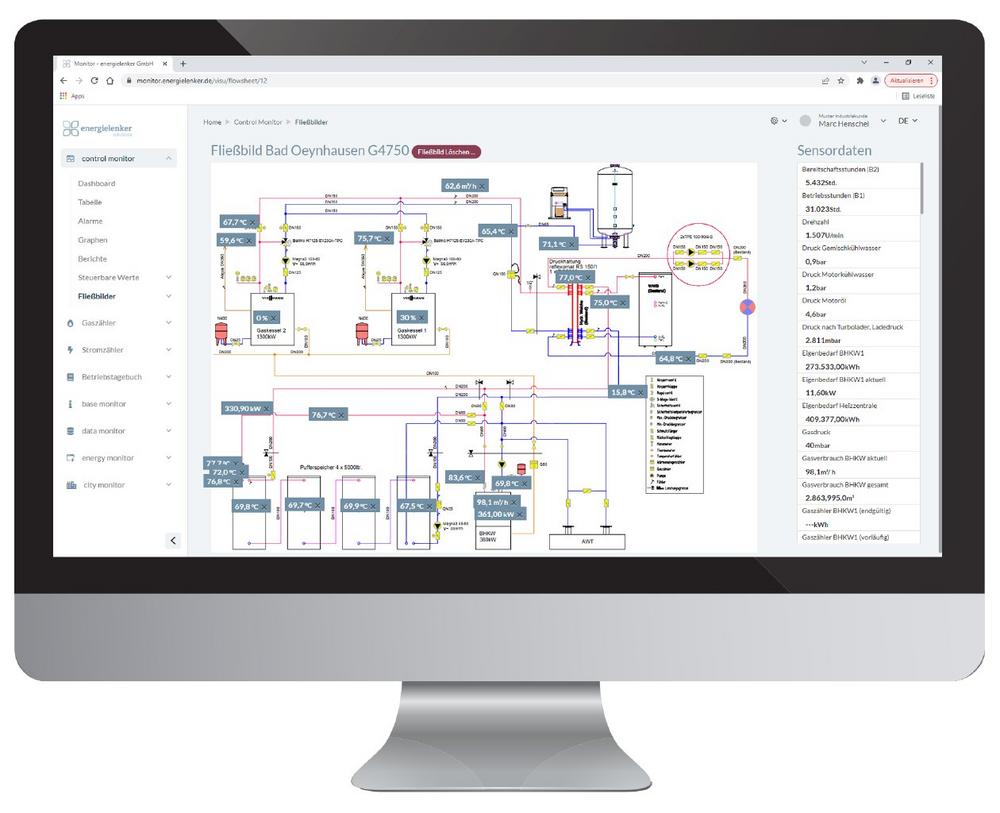Click the Betriebstagebuch book icon
This screenshot has width=1000, height=813.
click(x=70, y=377)
